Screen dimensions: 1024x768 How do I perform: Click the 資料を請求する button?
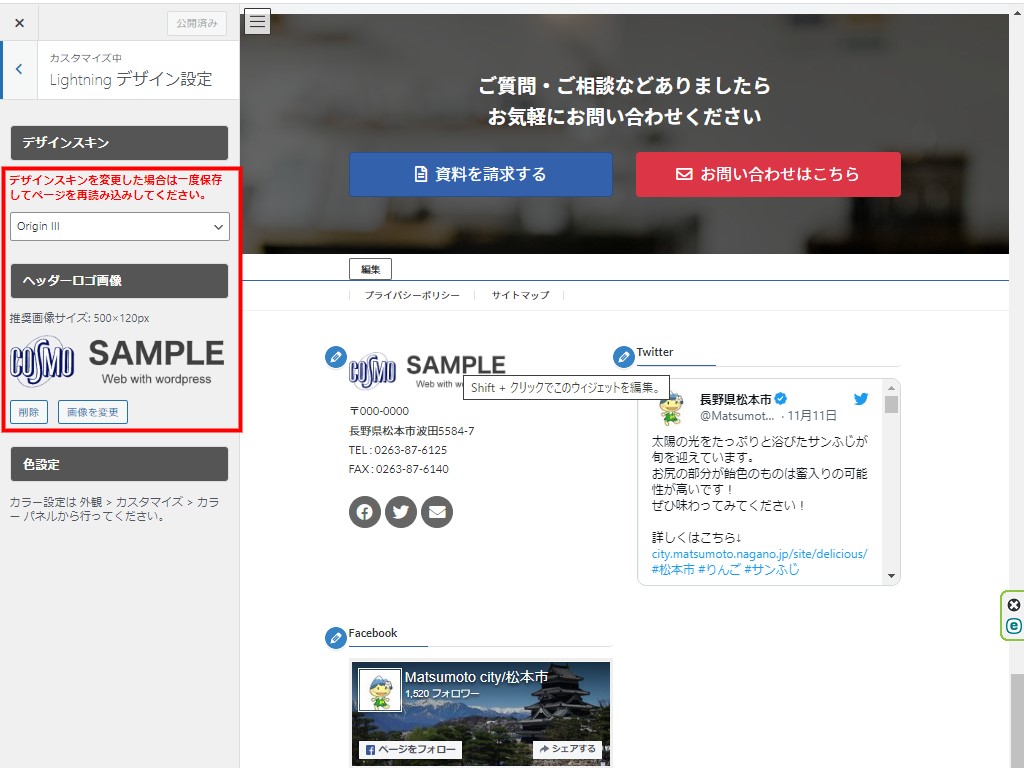coord(480,174)
